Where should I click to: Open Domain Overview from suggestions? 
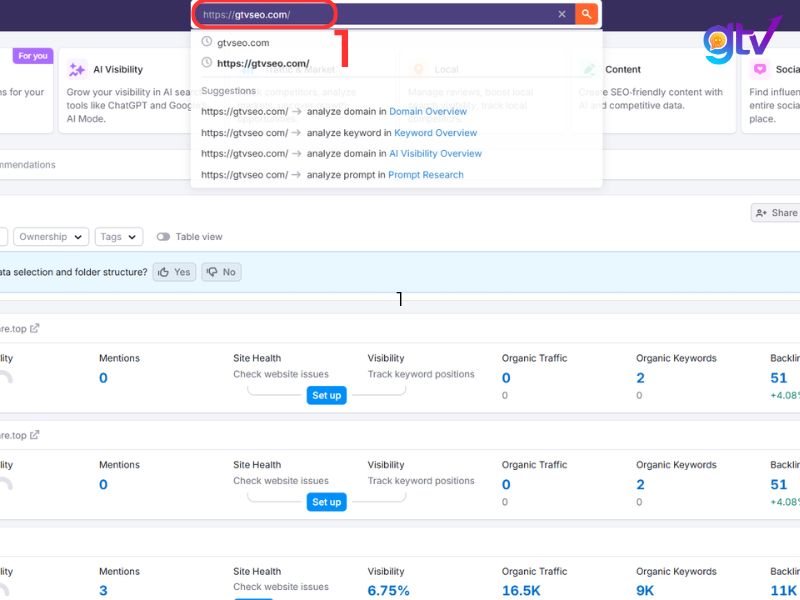[x=429, y=112]
